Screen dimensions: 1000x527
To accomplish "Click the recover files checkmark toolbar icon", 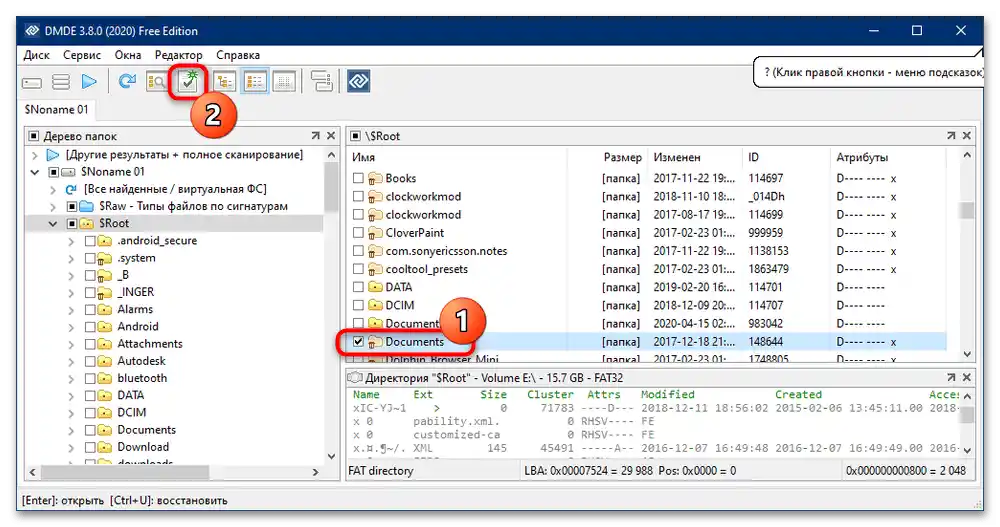I will coord(188,82).
